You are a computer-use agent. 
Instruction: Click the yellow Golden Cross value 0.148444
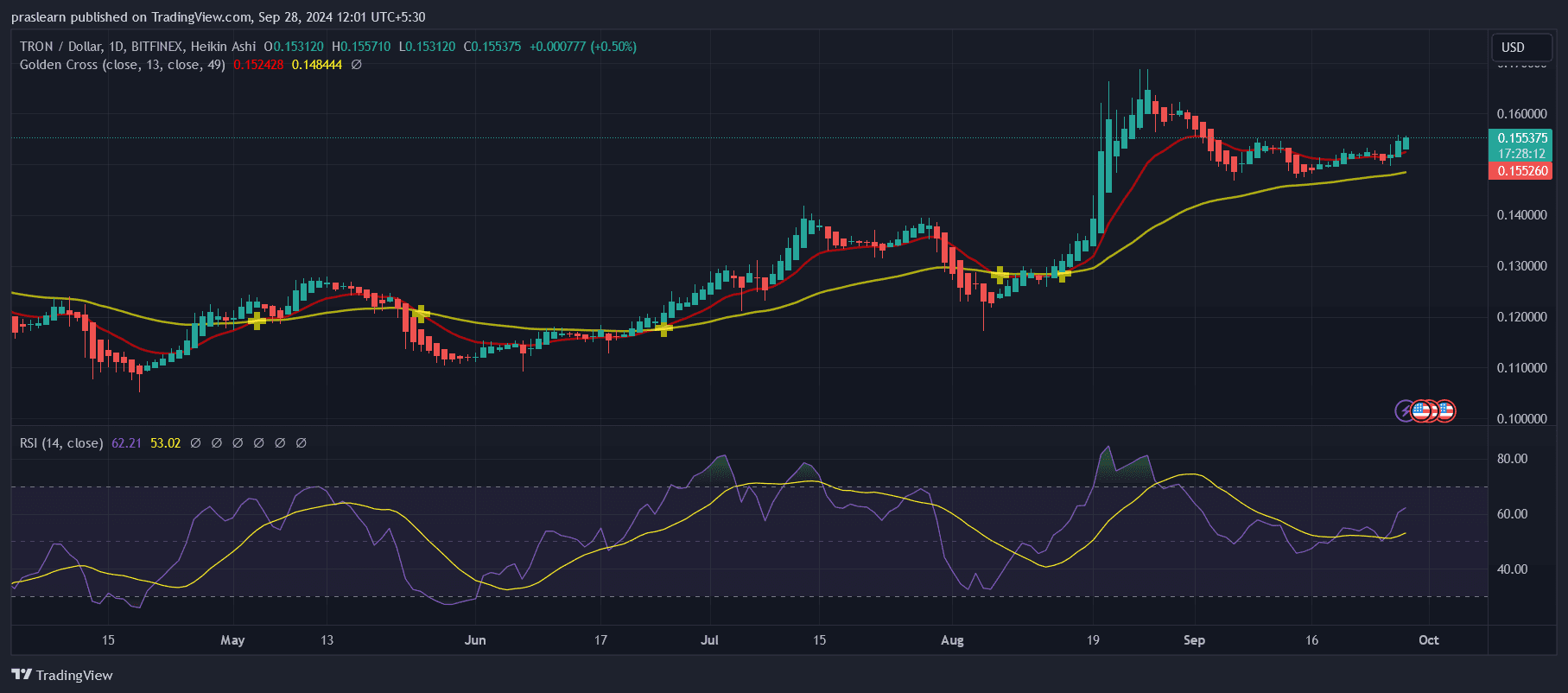coord(317,65)
